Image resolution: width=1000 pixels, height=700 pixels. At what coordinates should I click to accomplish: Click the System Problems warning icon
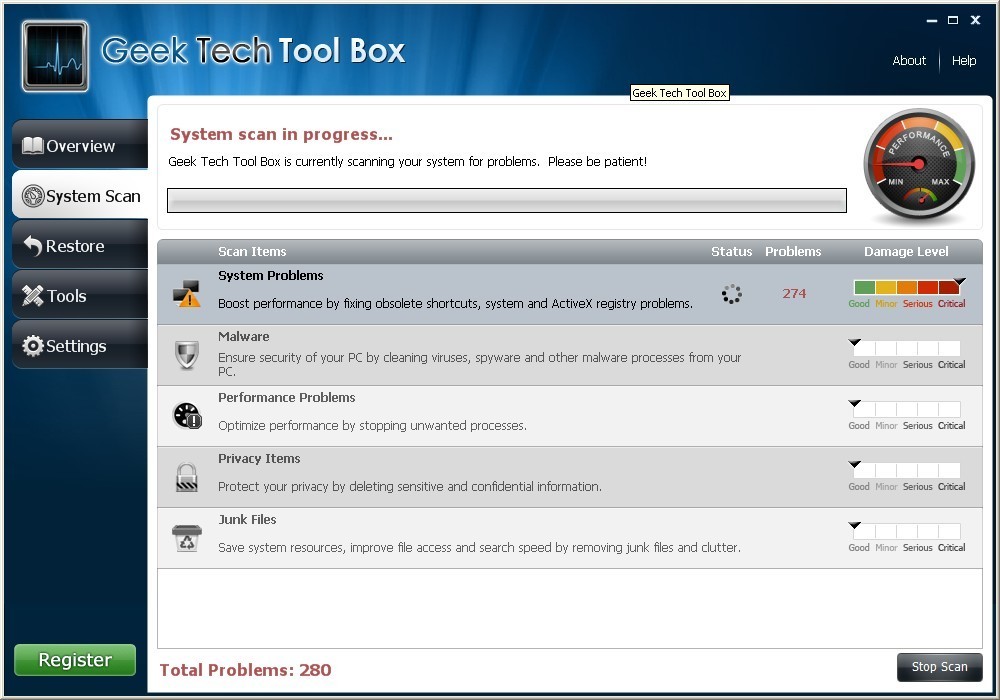(186, 293)
